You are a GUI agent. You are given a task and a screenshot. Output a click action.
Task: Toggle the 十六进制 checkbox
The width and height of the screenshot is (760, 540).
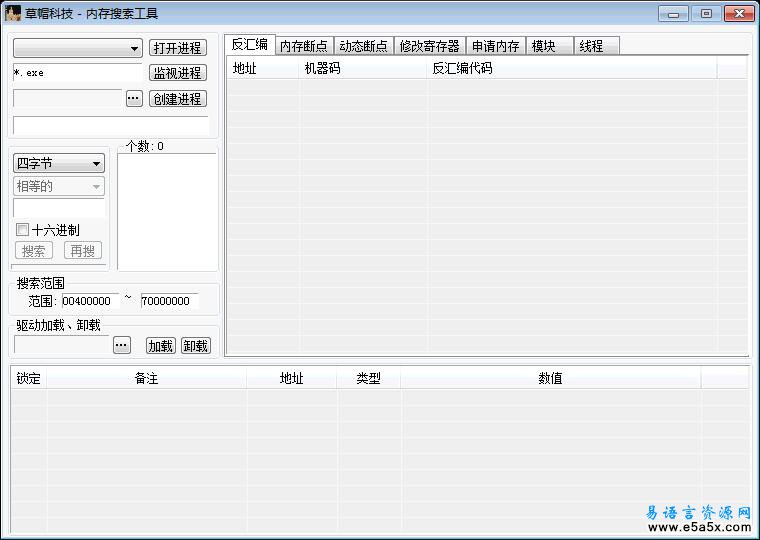[x=22, y=229]
